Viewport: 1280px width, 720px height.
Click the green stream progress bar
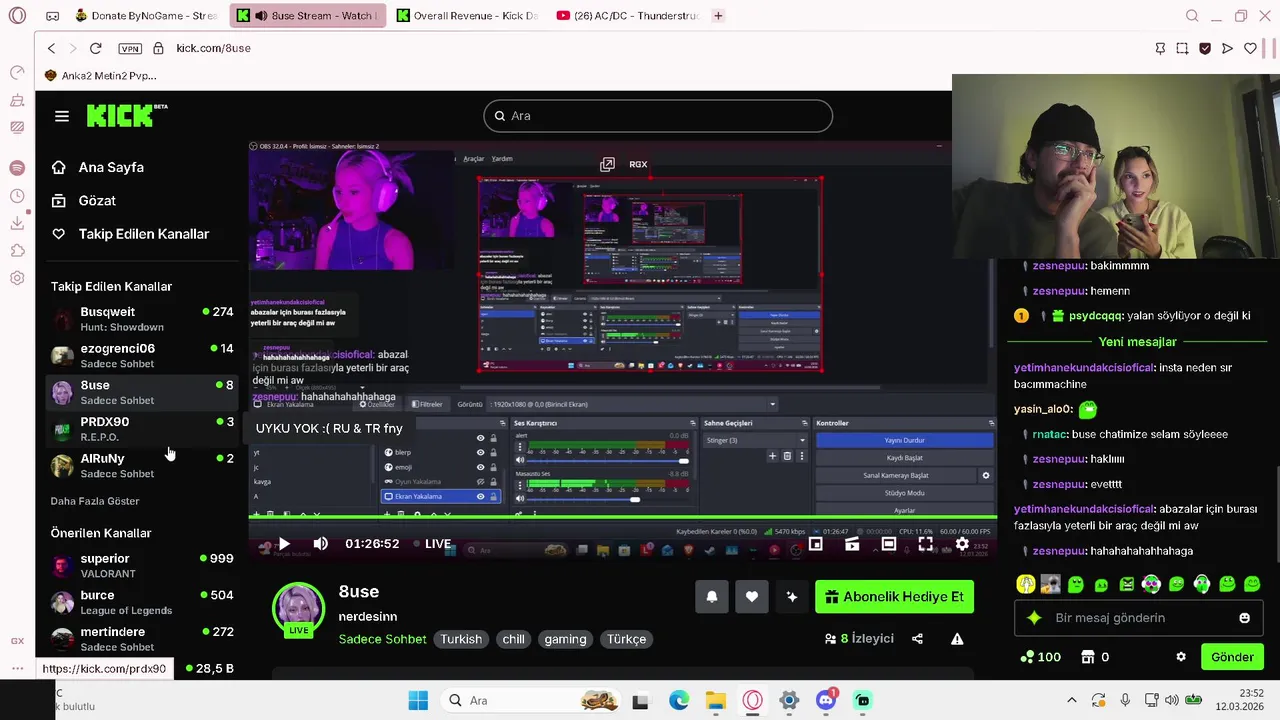pos(623,517)
